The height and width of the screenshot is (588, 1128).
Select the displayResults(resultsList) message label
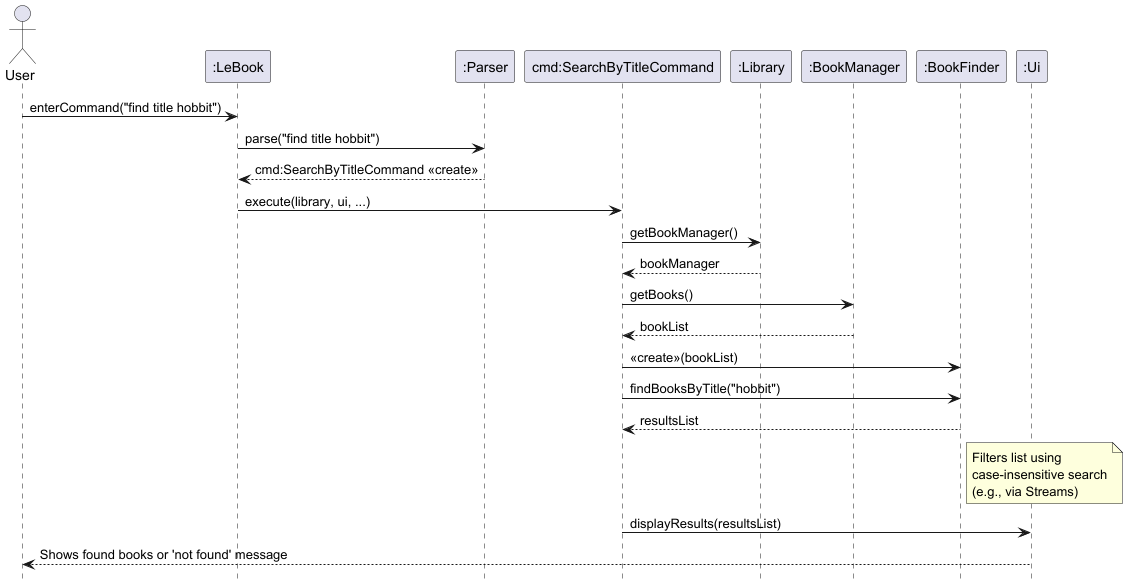tap(705, 524)
